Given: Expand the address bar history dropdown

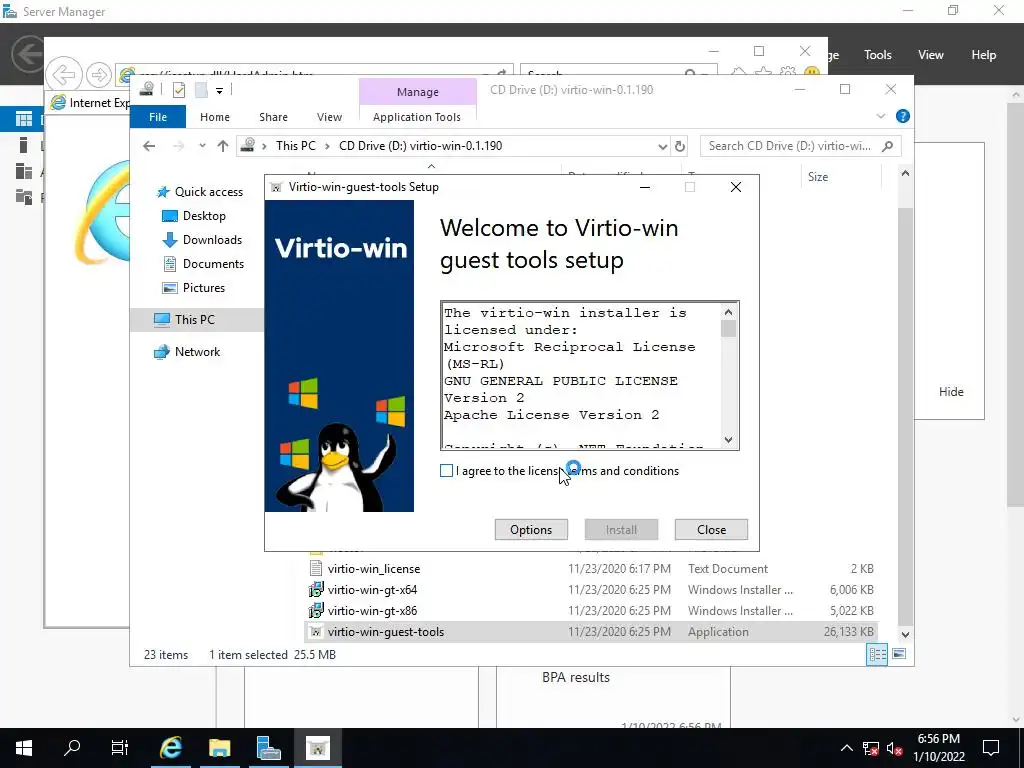Looking at the screenshot, I should (x=662, y=147).
